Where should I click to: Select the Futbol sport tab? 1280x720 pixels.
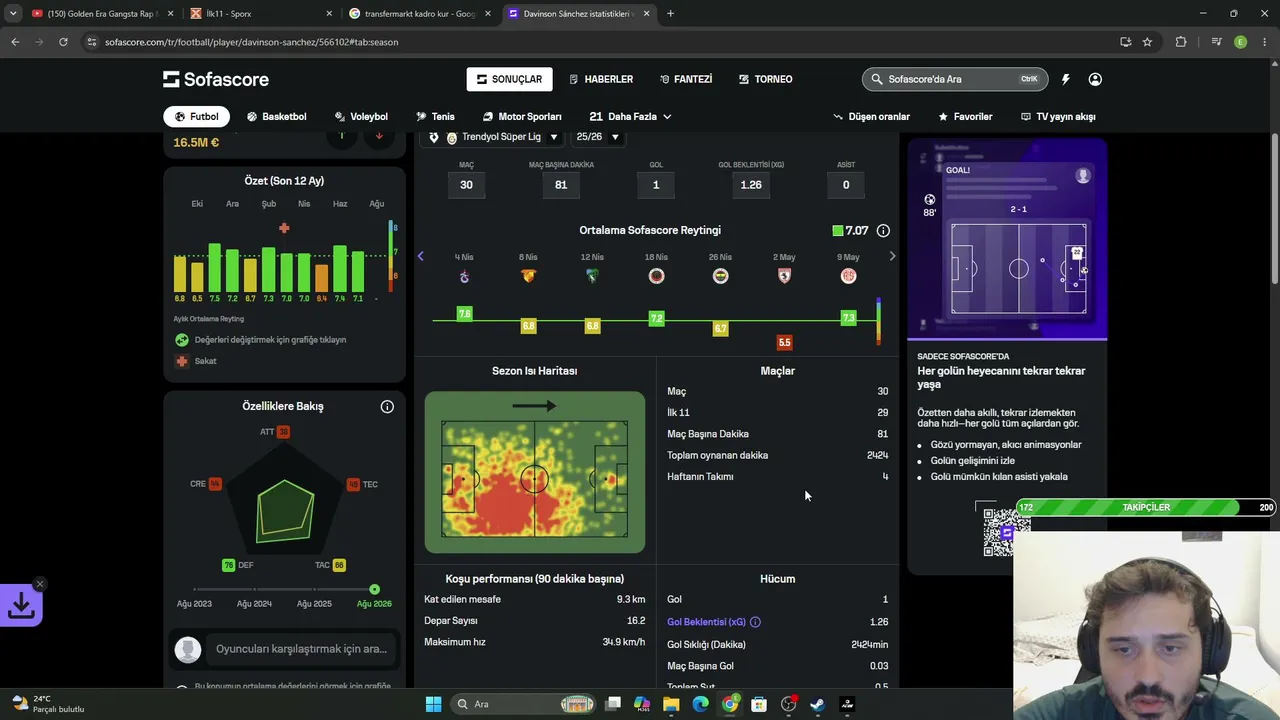tap(196, 116)
